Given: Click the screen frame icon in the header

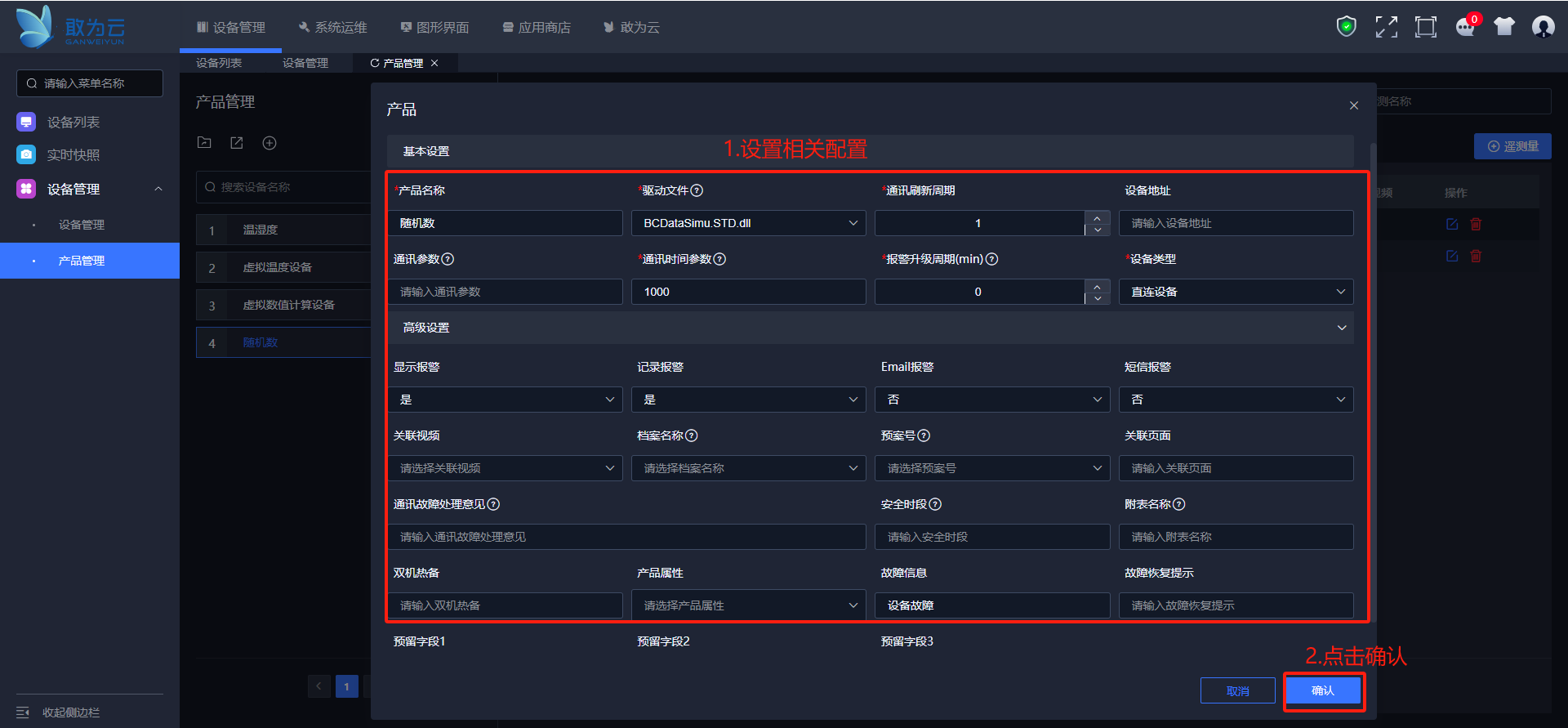Looking at the screenshot, I should [1426, 27].
